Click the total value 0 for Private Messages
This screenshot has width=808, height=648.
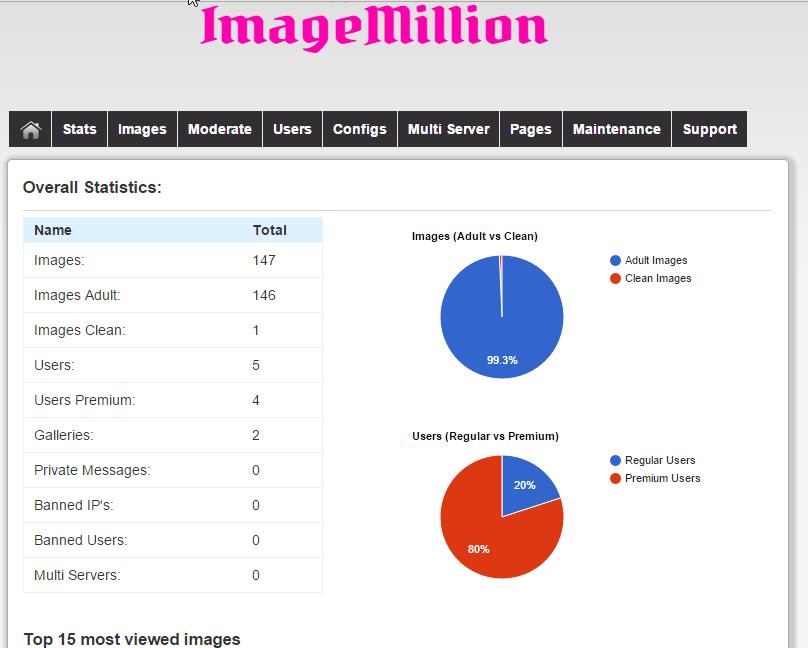[256, 470]
